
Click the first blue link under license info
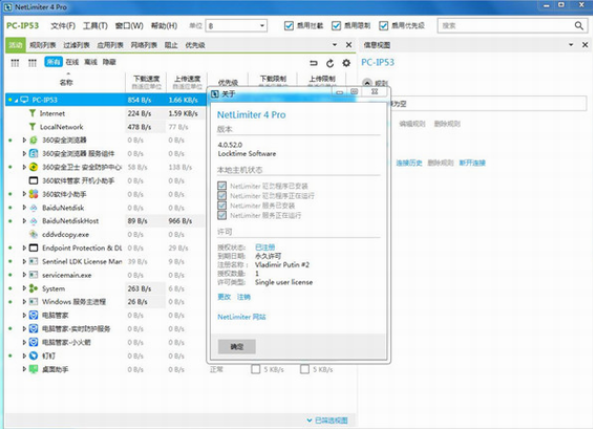pyautogui.click(x=224, y=297)
